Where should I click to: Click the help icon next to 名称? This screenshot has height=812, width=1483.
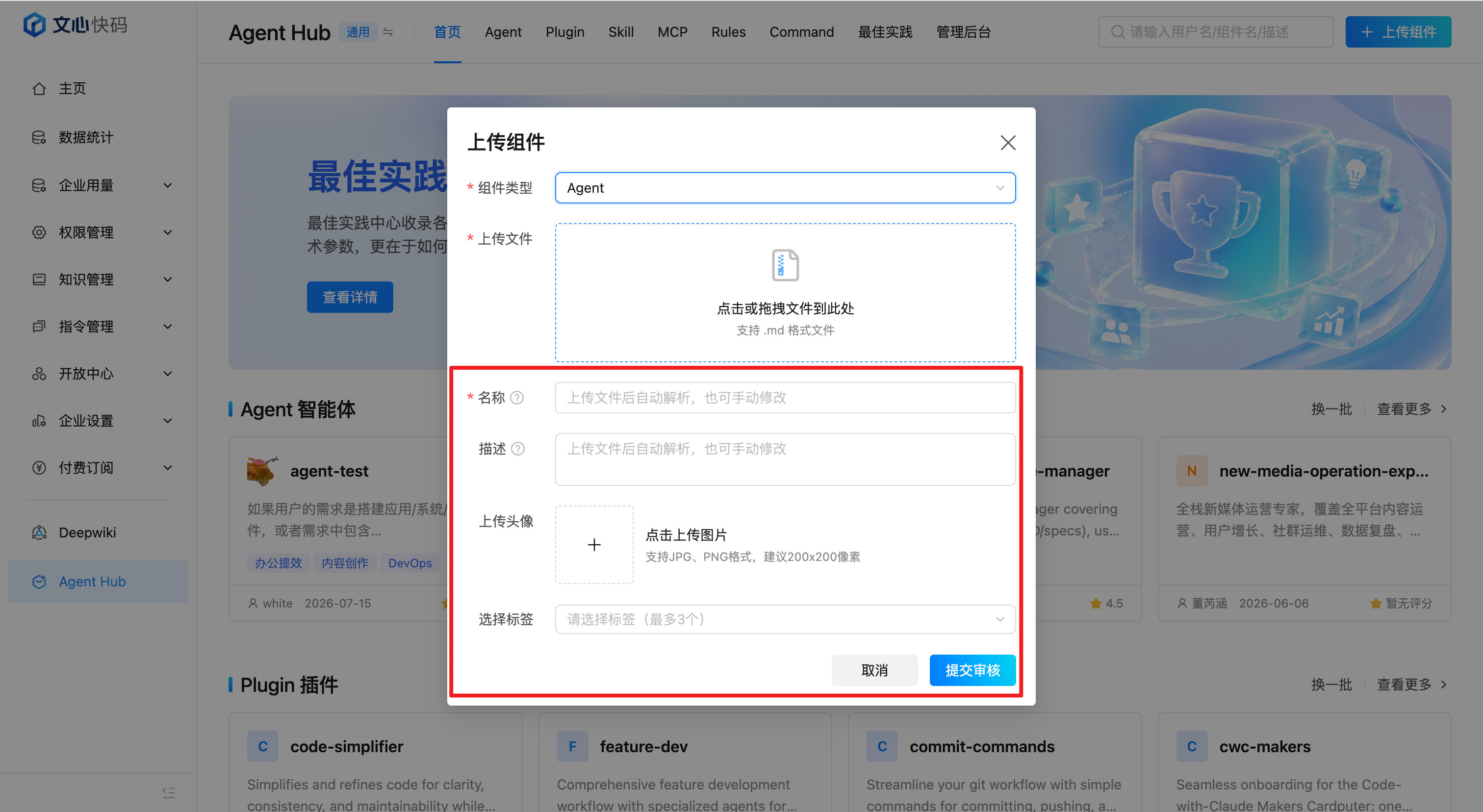click(x=517, y=398)
